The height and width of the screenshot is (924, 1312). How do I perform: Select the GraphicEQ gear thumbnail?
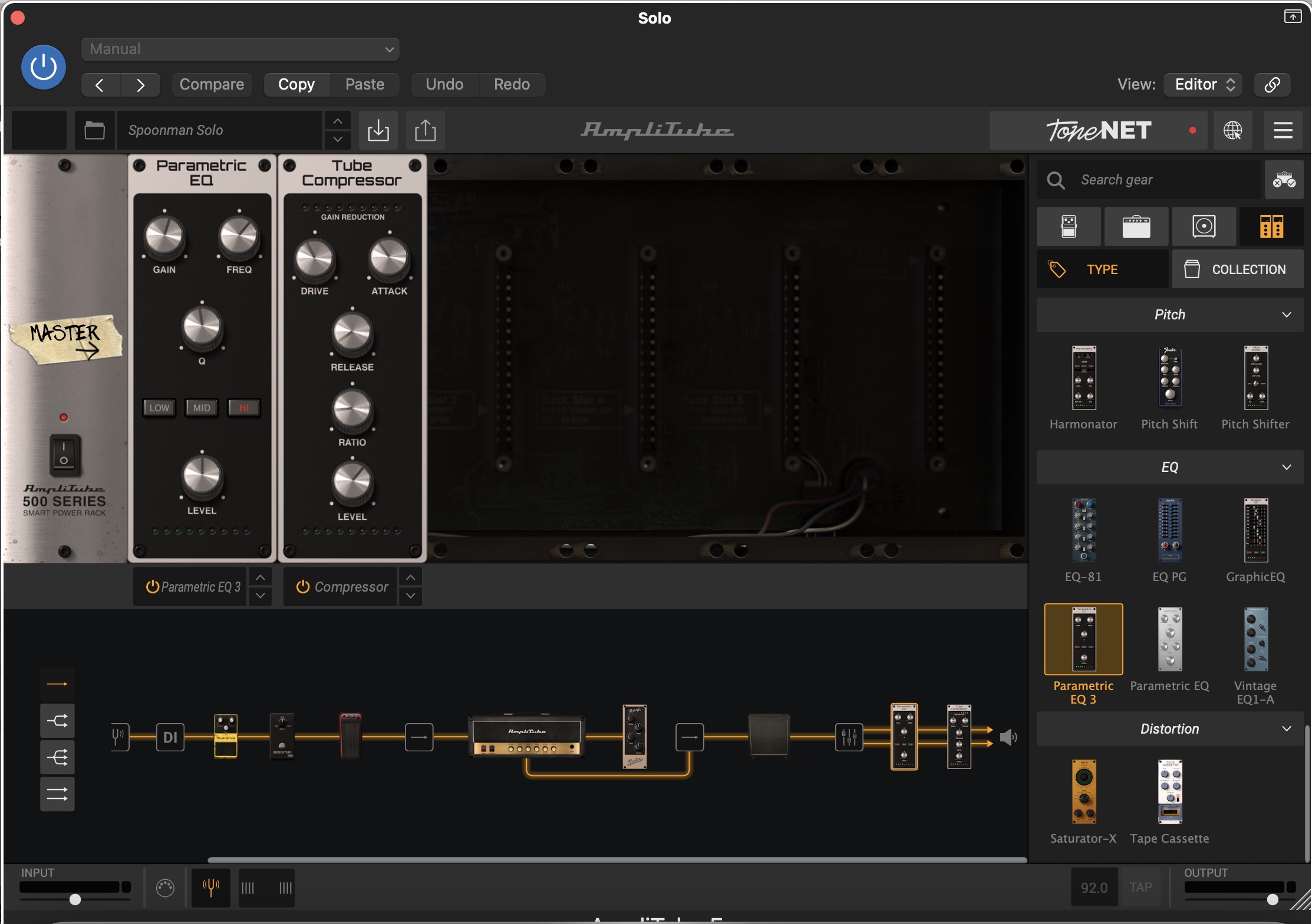[x=1255, y=530]
